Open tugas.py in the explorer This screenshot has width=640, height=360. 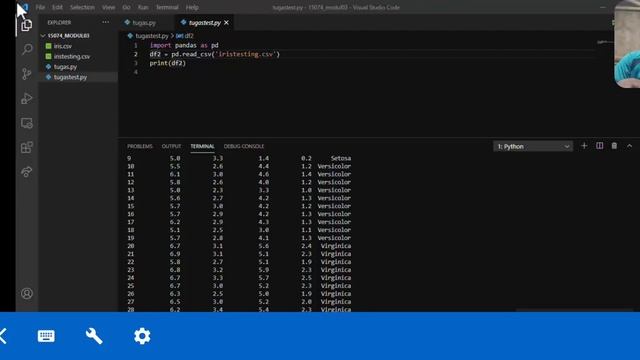[x=65, y=67]
